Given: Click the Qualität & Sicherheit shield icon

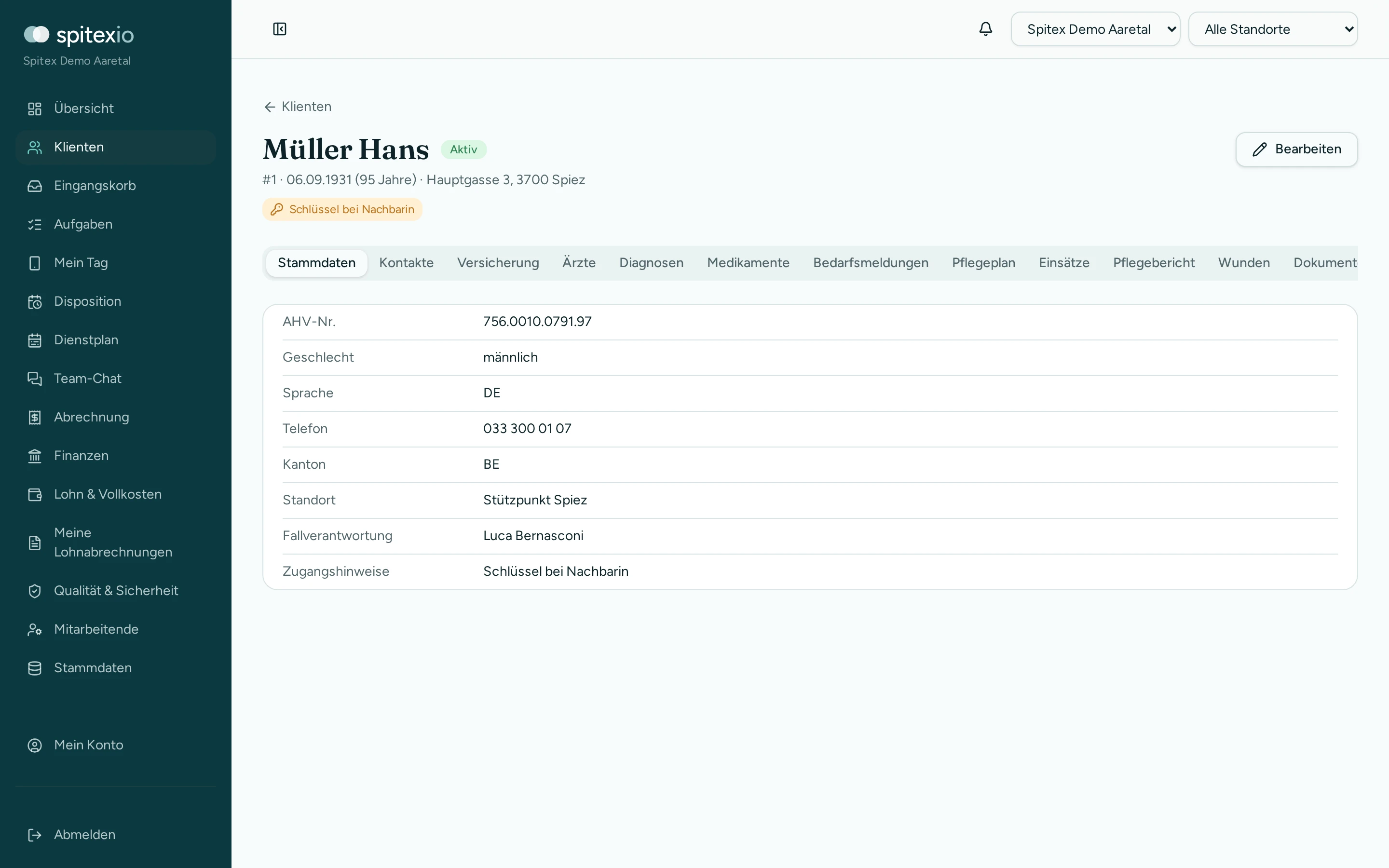Looking at the screenshot, I should tap(35, 591).
